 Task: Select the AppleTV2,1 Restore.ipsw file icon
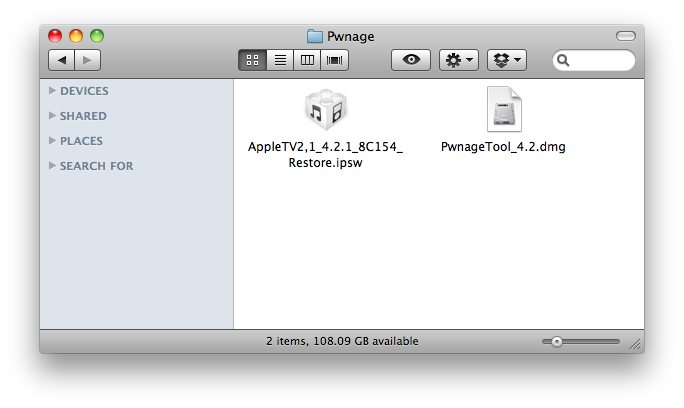point(325,109)
